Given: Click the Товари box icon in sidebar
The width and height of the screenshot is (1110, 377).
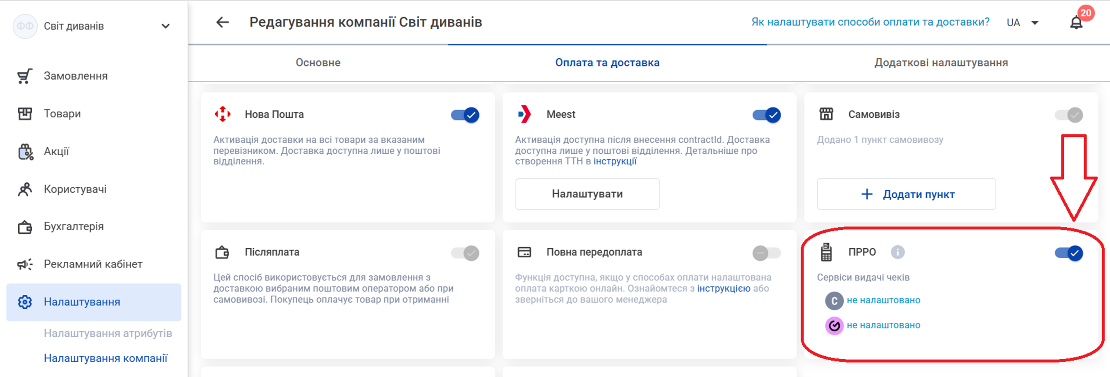Looking at the screenshot, I should pos(25,113).
